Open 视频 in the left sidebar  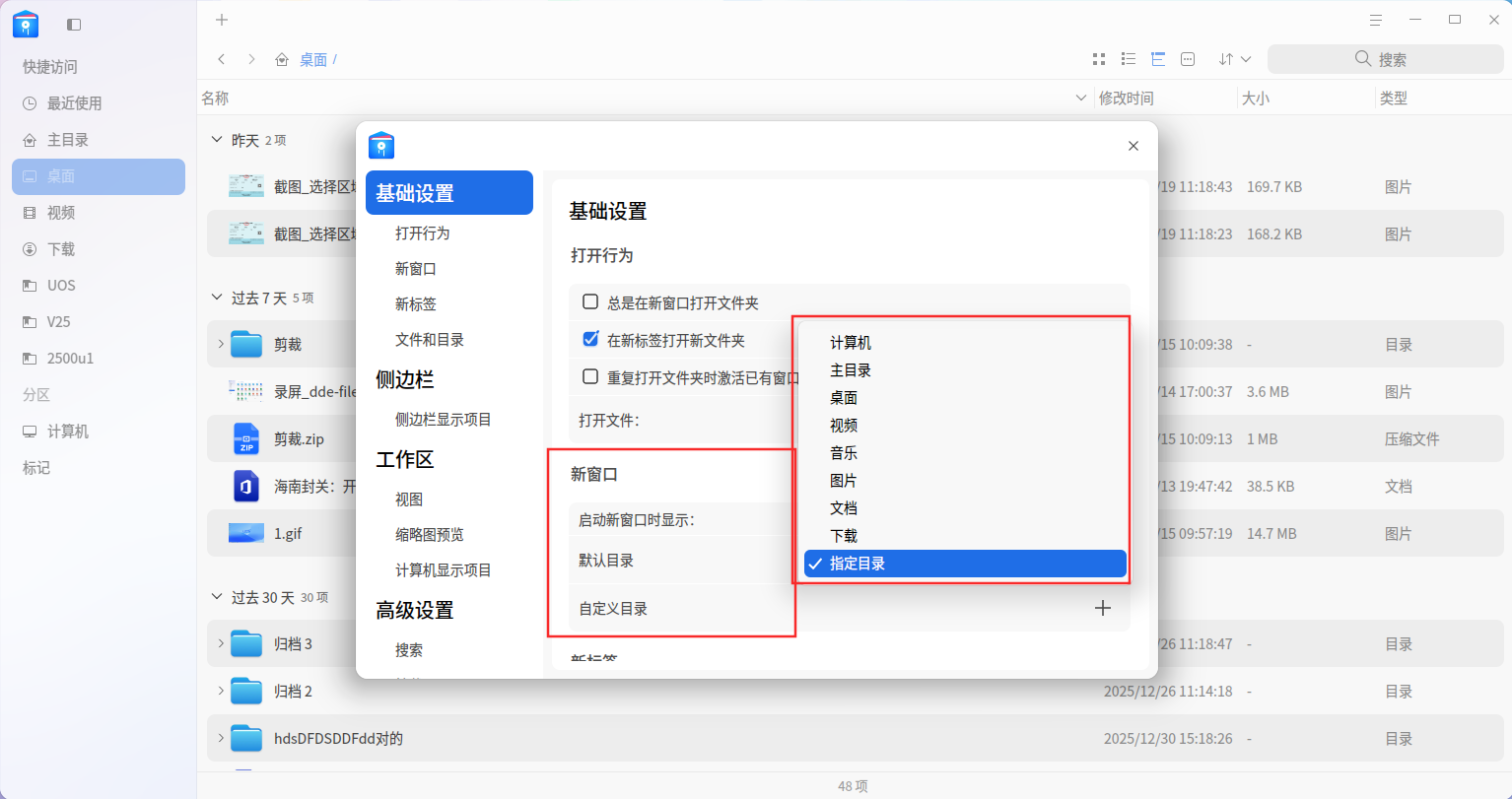99,213
